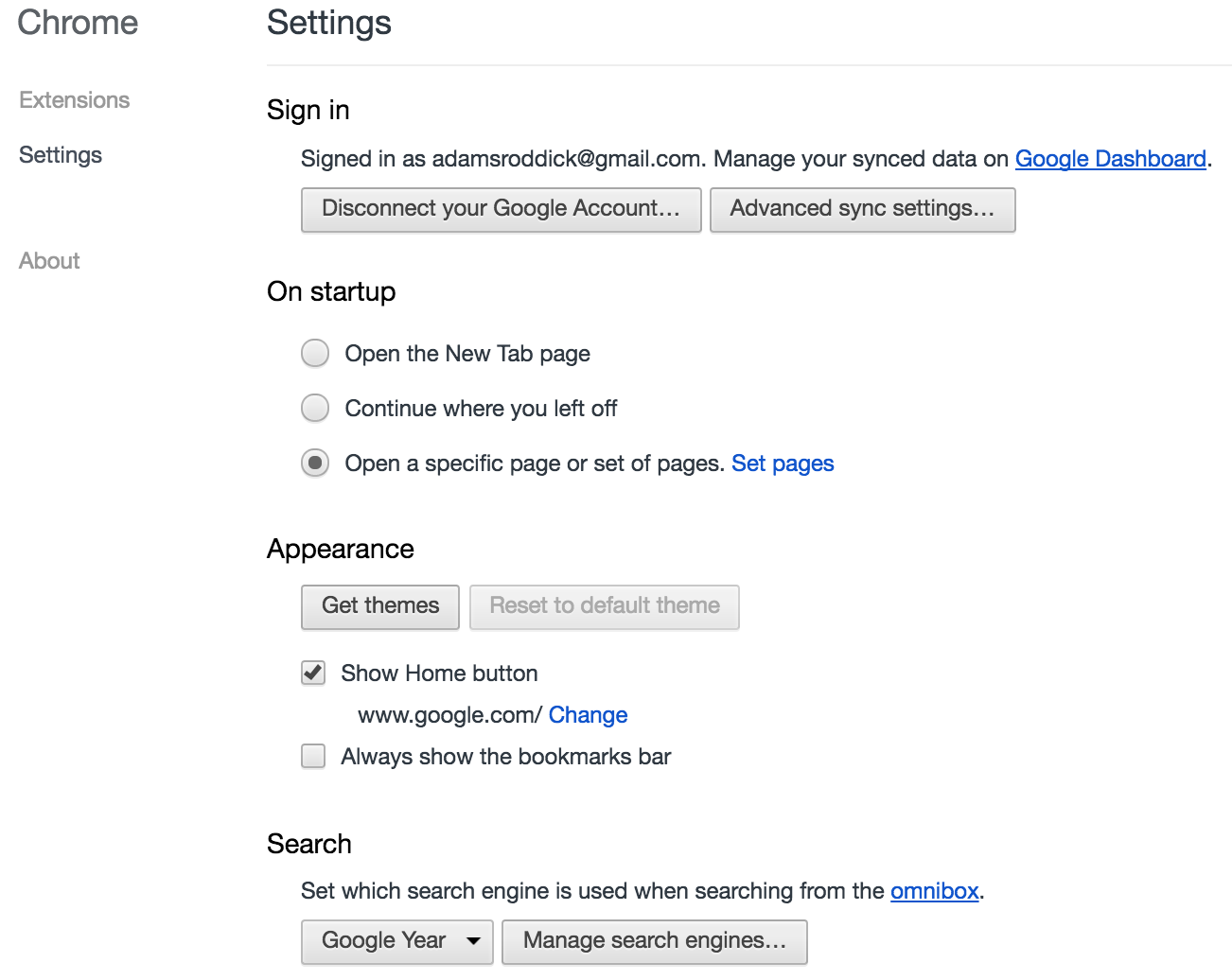Enable Always show the bookmarks bar
1232x980 pixels.
coord(313,757)
